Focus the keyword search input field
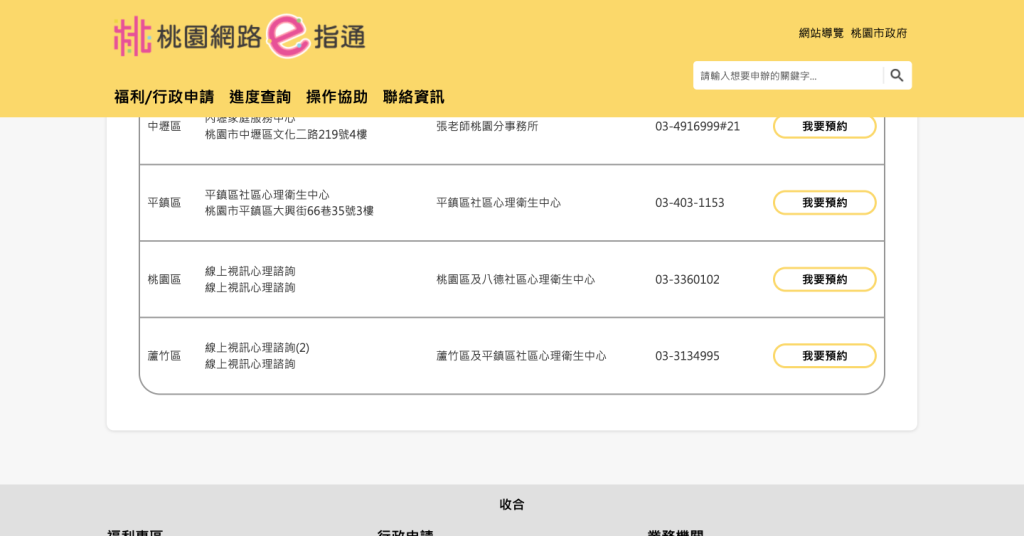The height and width of the screenshot is (536, 1024). pos(788,76)
